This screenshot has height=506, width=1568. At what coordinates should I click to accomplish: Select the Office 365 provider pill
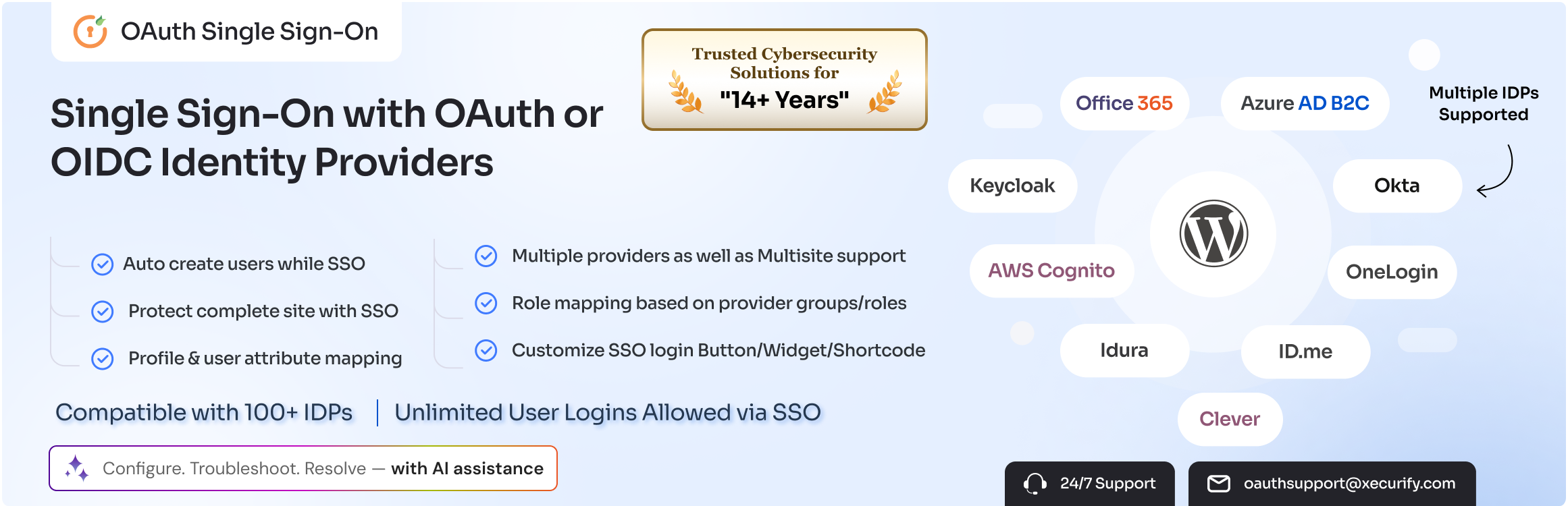tap(1124, 103)
